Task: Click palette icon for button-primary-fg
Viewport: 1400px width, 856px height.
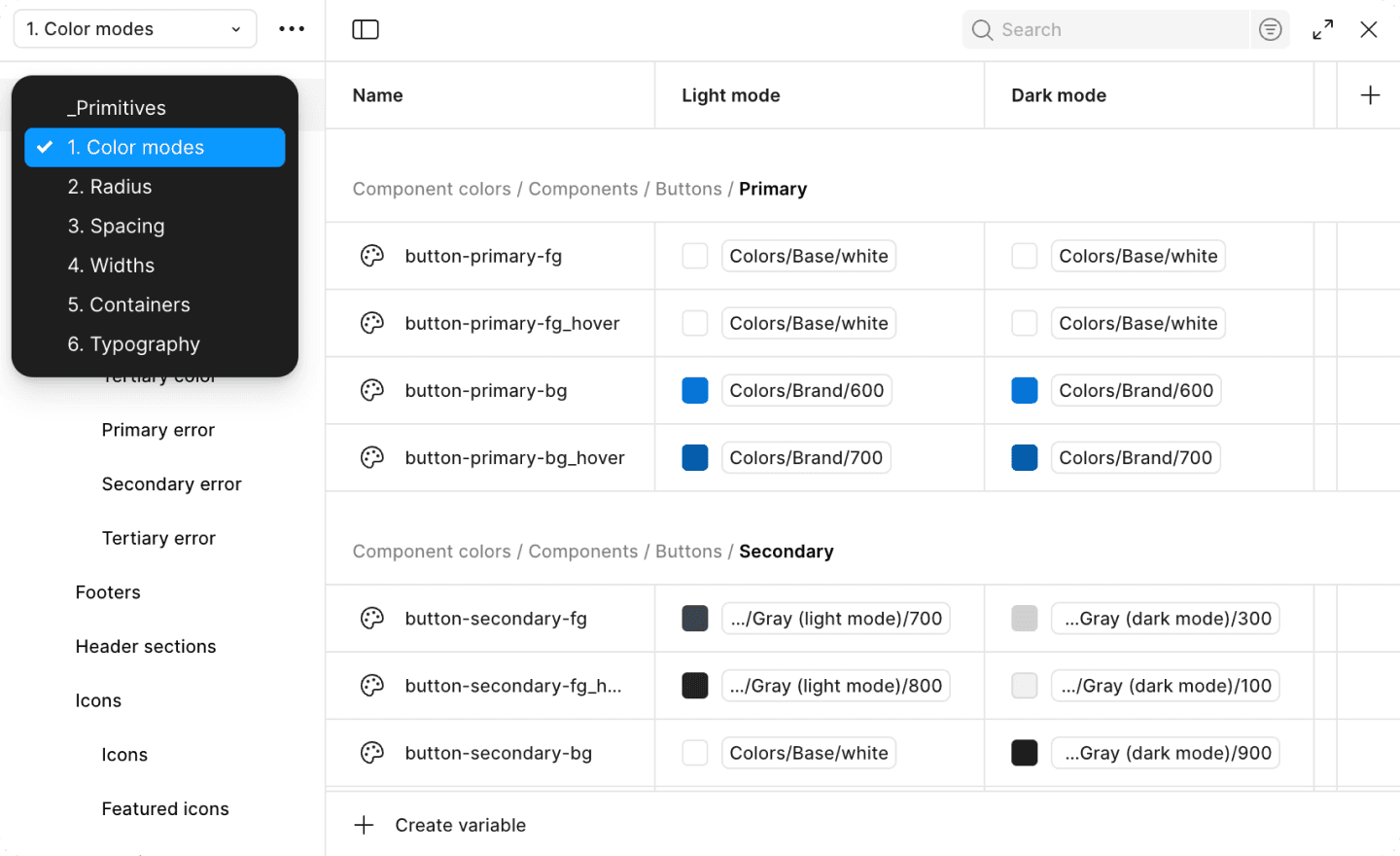Action: (372, 256)
